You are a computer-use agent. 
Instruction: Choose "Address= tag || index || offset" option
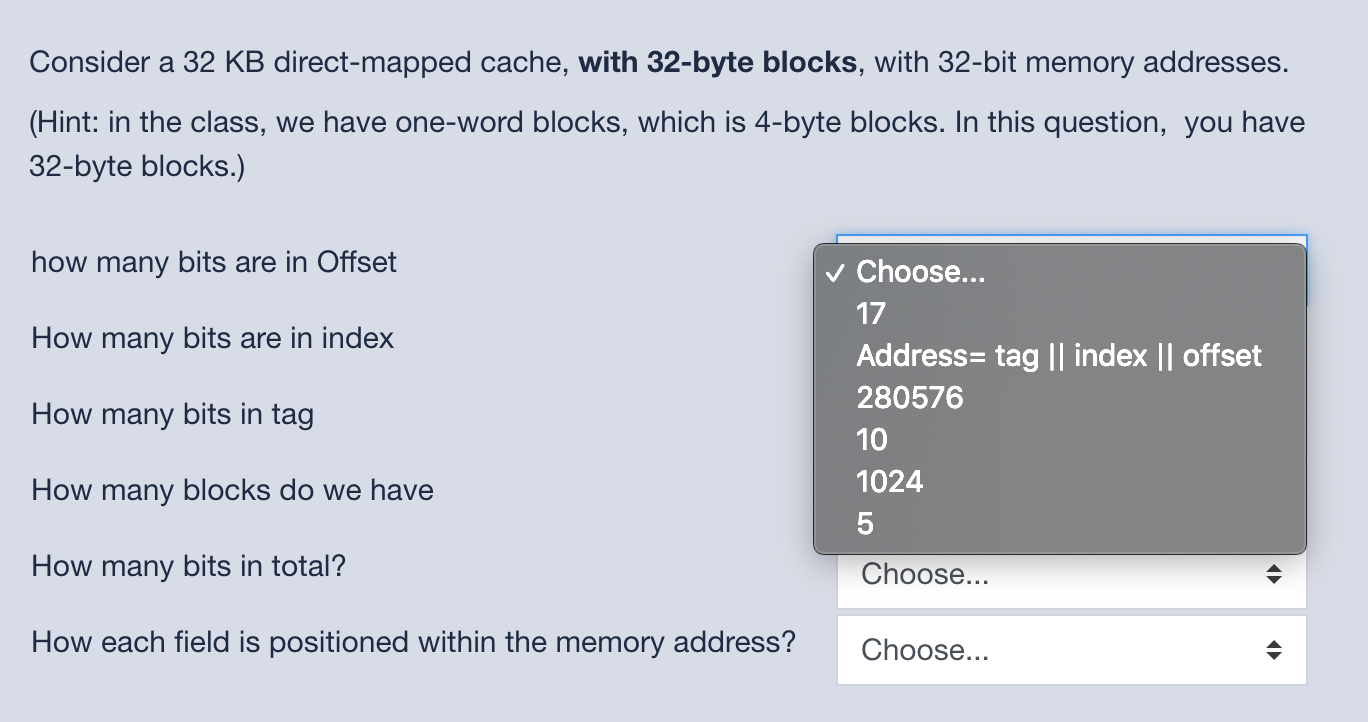1058,355
